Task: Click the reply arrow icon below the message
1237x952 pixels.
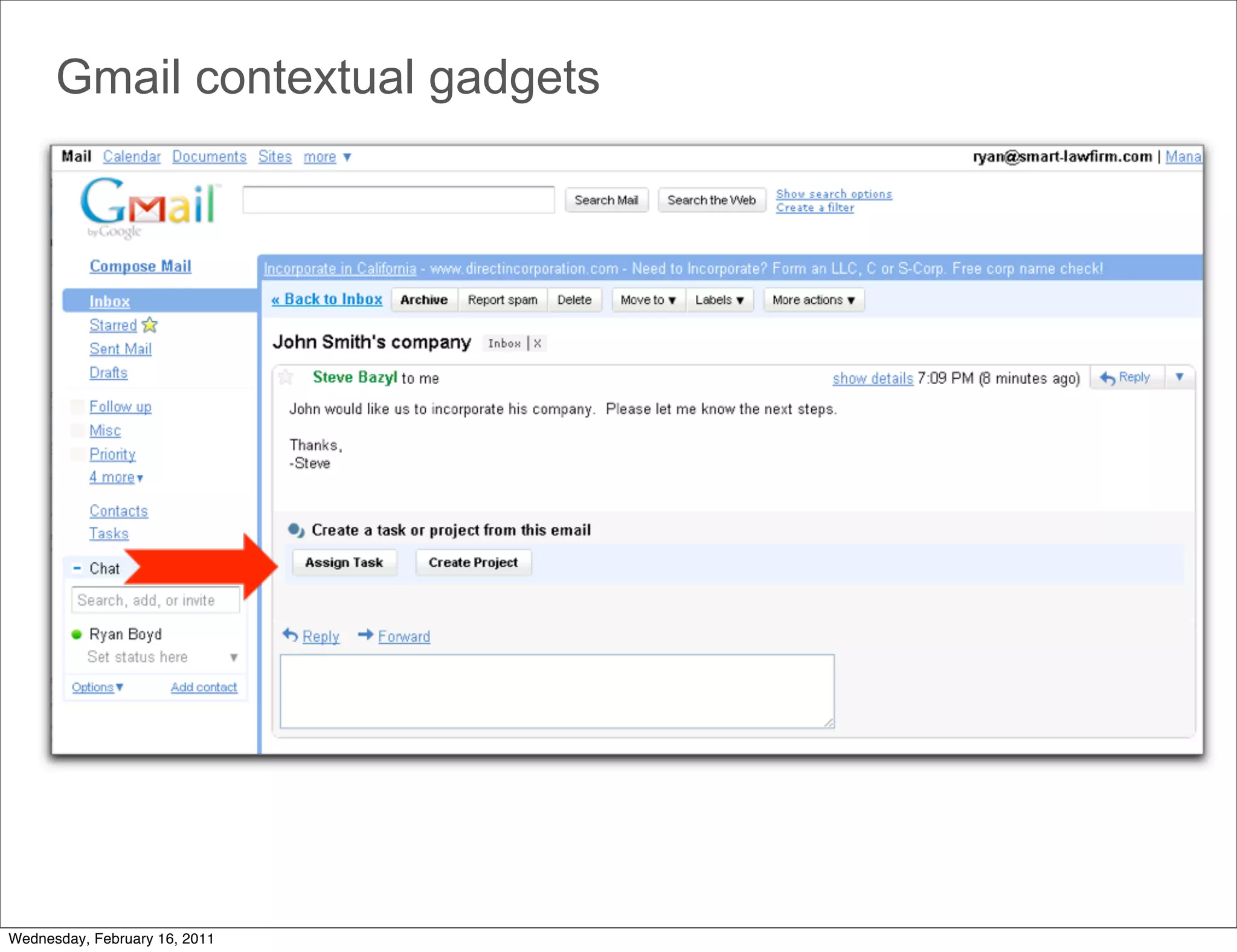Action: point(291,635)
